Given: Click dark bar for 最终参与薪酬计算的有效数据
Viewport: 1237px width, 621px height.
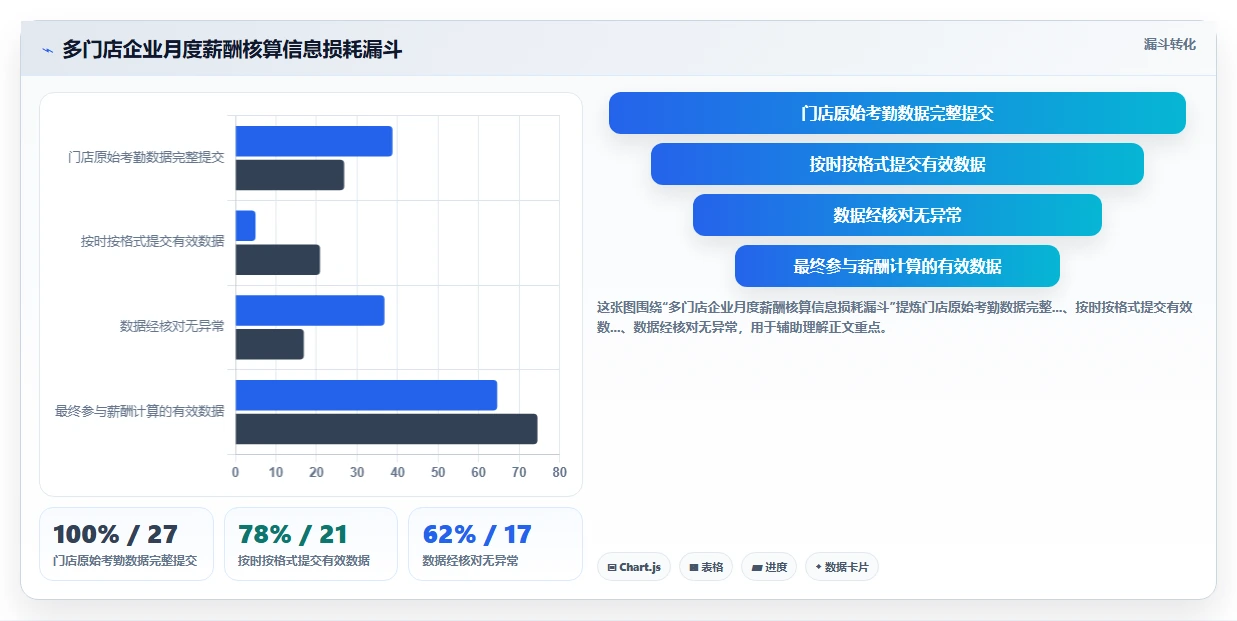Looking at the screenshot, I should [386, 429].
